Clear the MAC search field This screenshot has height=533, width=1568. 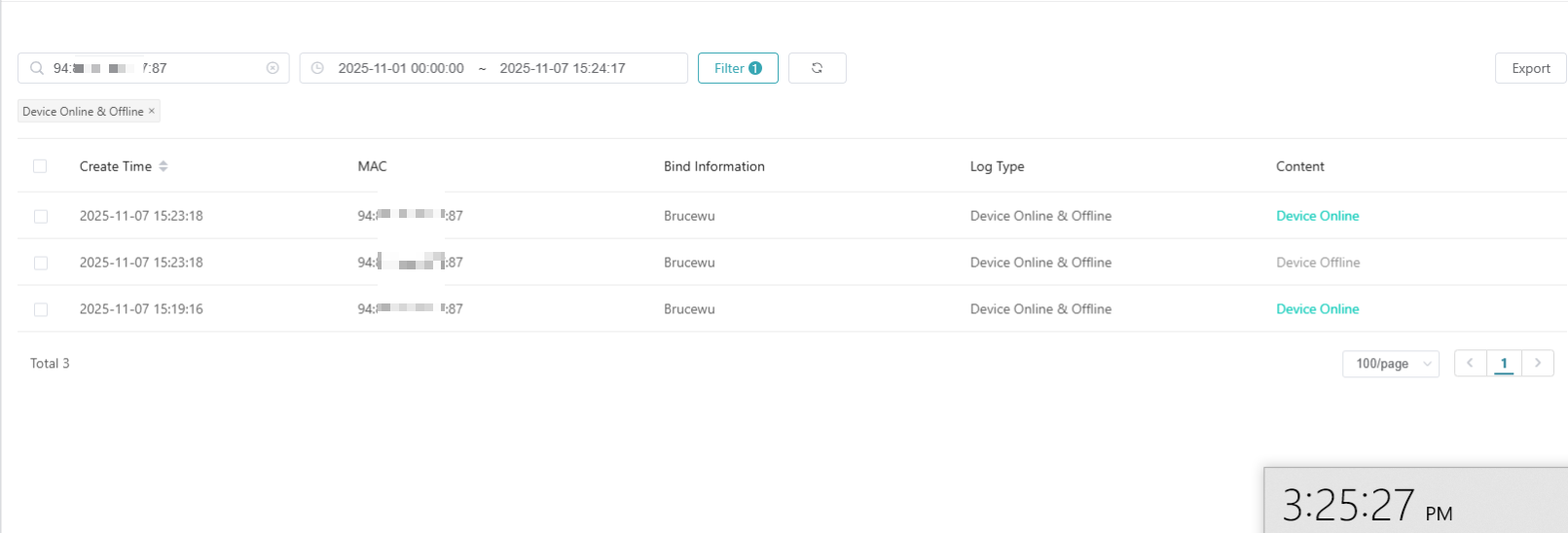tap(273, 68)
